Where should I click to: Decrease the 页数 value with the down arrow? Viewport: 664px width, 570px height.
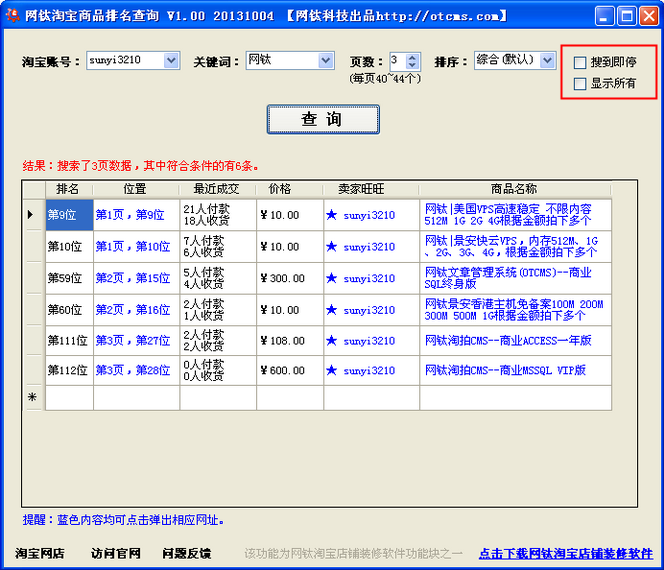[412, 65]
